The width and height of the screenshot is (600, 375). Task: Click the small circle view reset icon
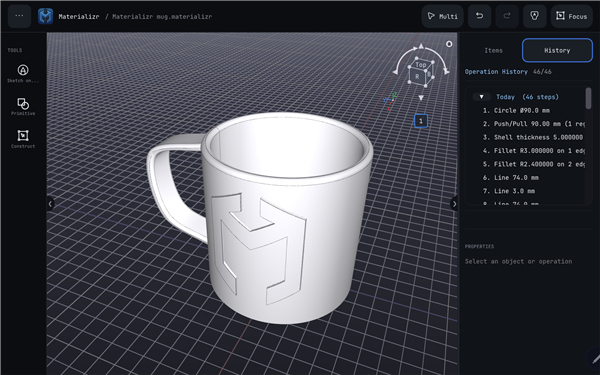[x=449, y=44]
